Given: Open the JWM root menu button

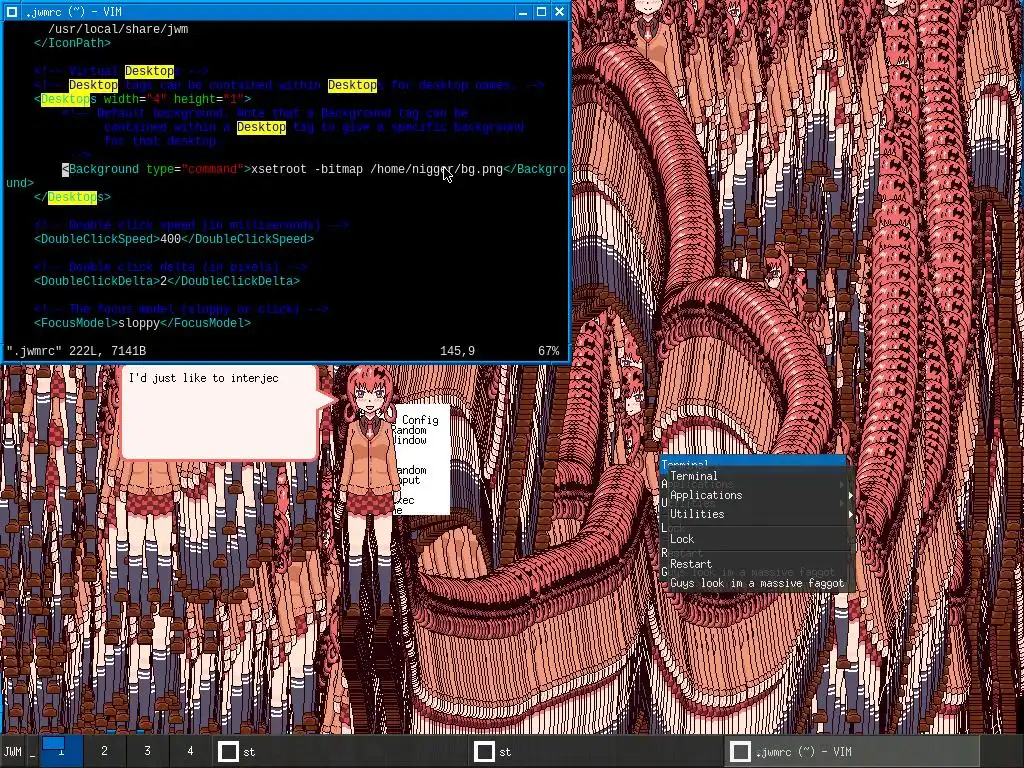Looking at the screenshot, I should (12, 752).
